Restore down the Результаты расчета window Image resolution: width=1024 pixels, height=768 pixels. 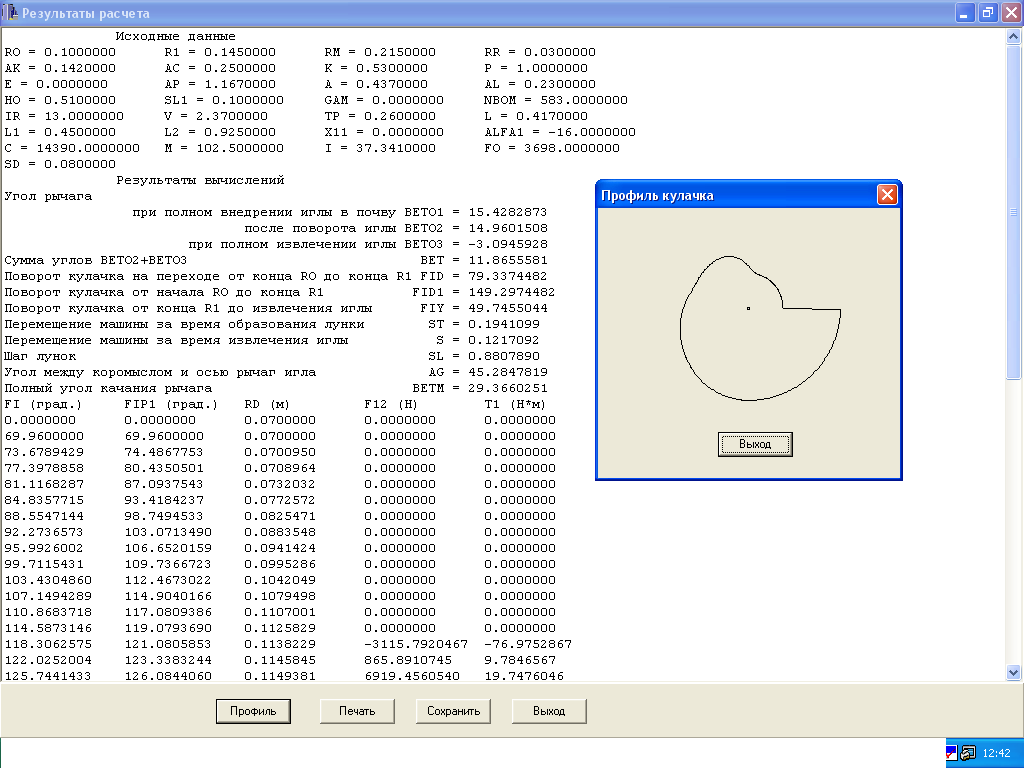tap(987, 13)
